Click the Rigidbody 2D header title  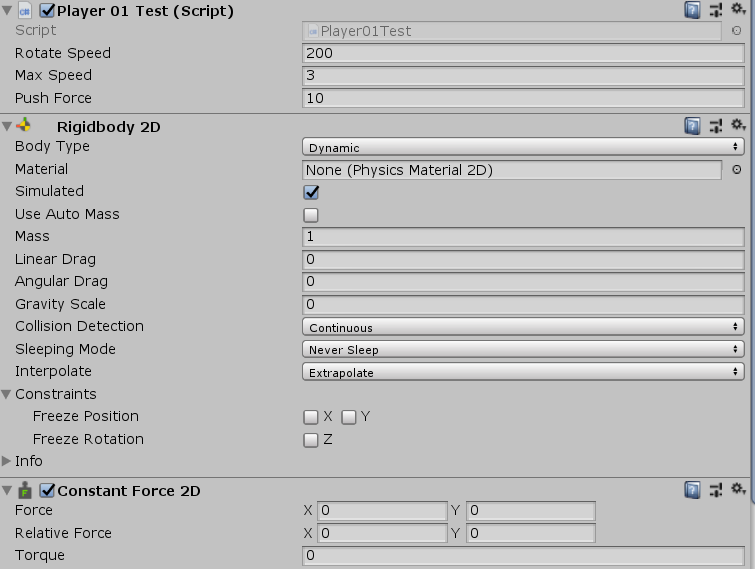tap(108, 127)
